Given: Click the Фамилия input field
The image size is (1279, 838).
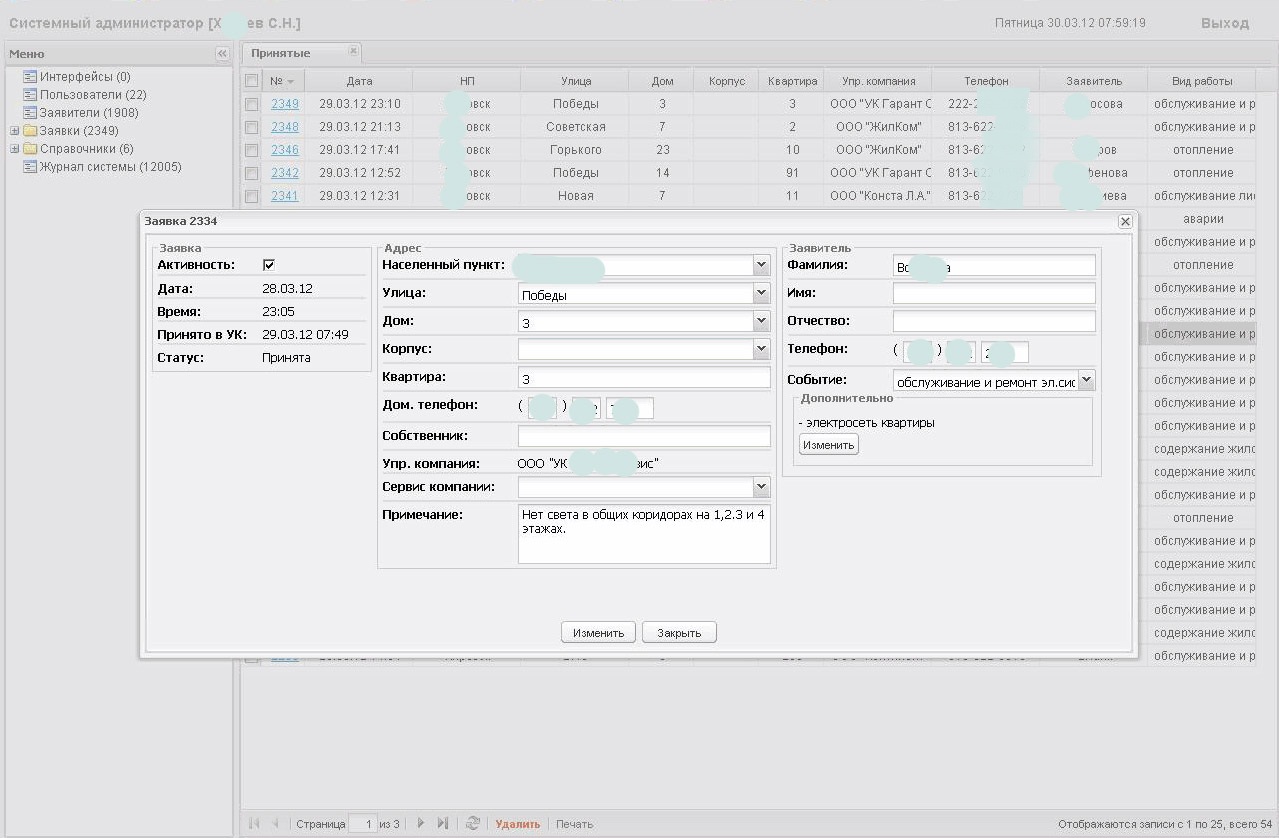Looking at the screenshot, I should tap(994, 265).
